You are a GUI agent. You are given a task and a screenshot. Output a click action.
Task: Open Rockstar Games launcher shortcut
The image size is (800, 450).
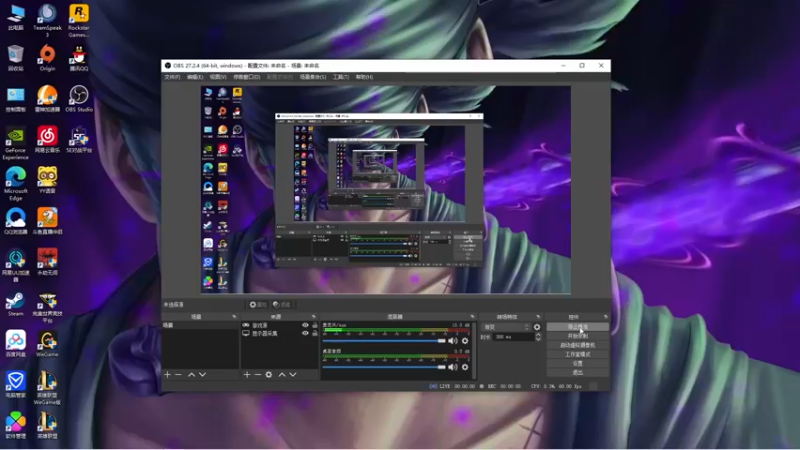(x=79, y=20)
